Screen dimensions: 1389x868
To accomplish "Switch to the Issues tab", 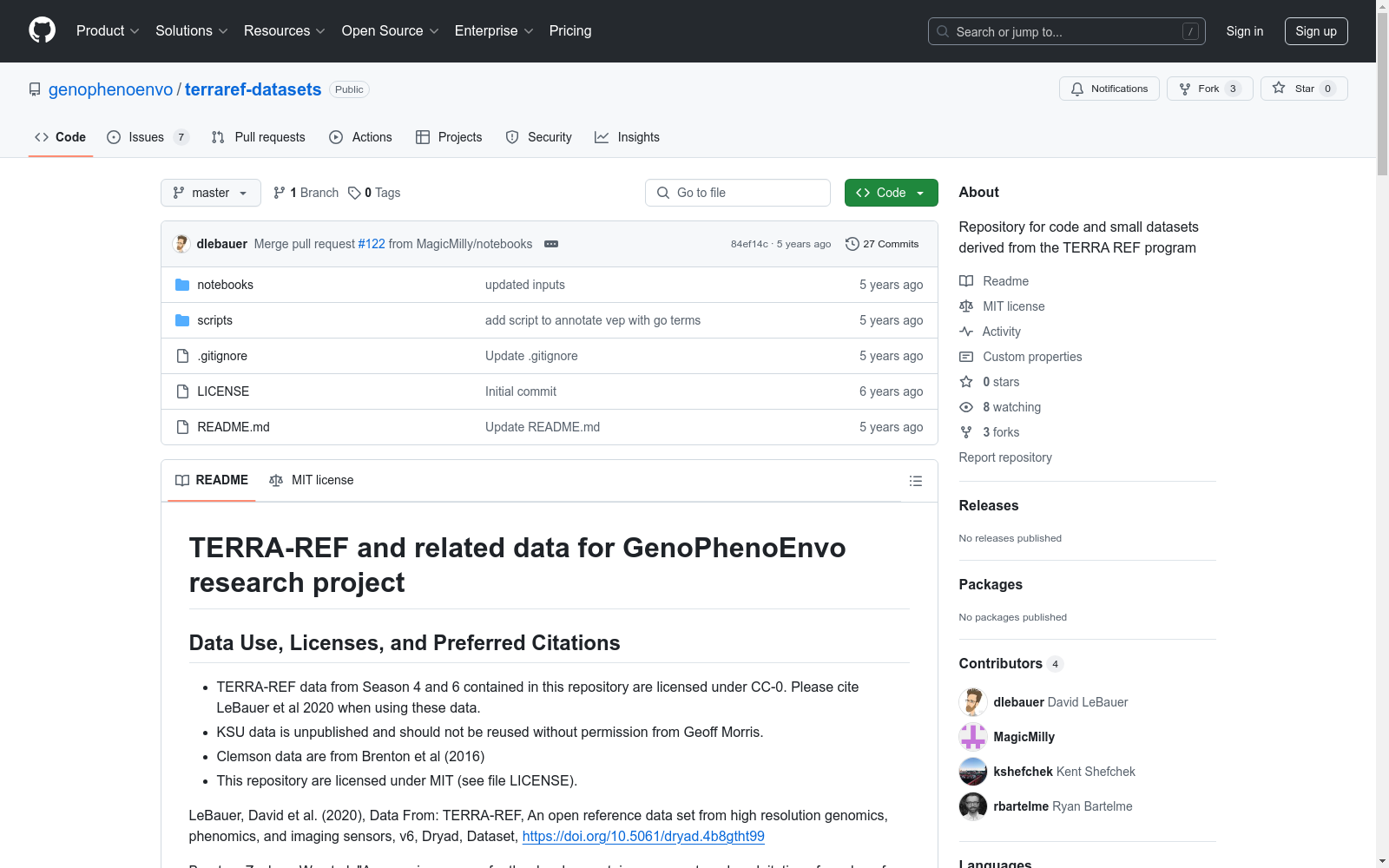I will click(148, 137).
